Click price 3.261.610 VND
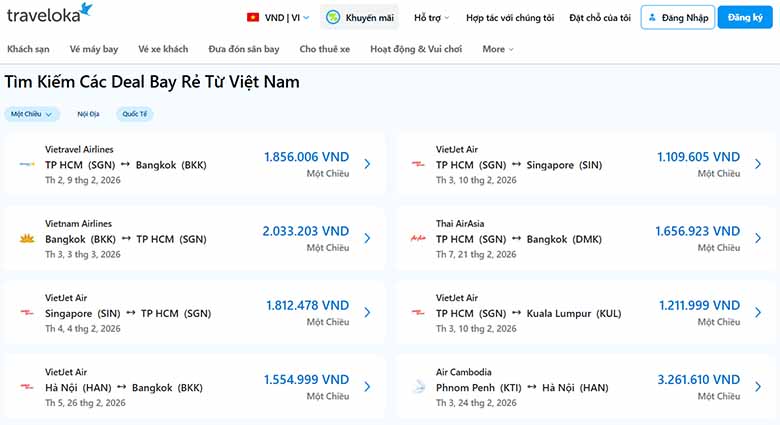Viewport: 780px width, 425px height. (698, 379)
